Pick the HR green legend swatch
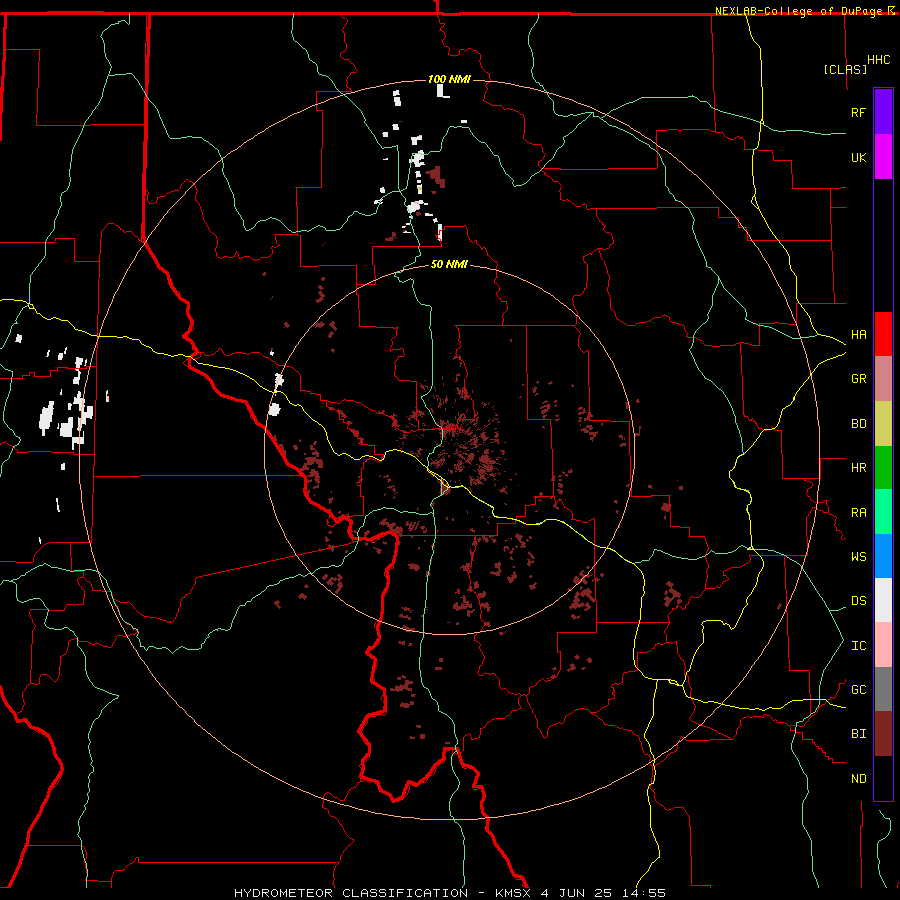The image size is (900, 900). pyautogui.click(x=883, y=468)
